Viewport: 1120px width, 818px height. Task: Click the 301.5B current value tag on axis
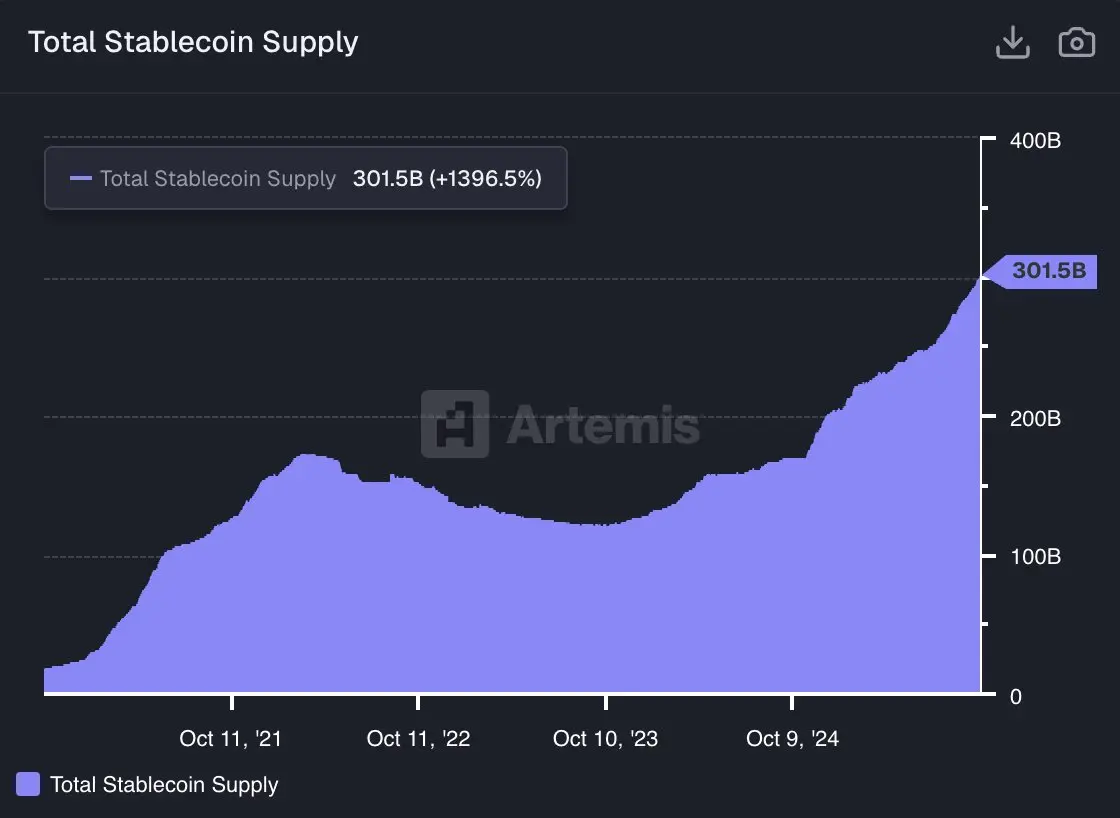click(x=1047, y=270)
